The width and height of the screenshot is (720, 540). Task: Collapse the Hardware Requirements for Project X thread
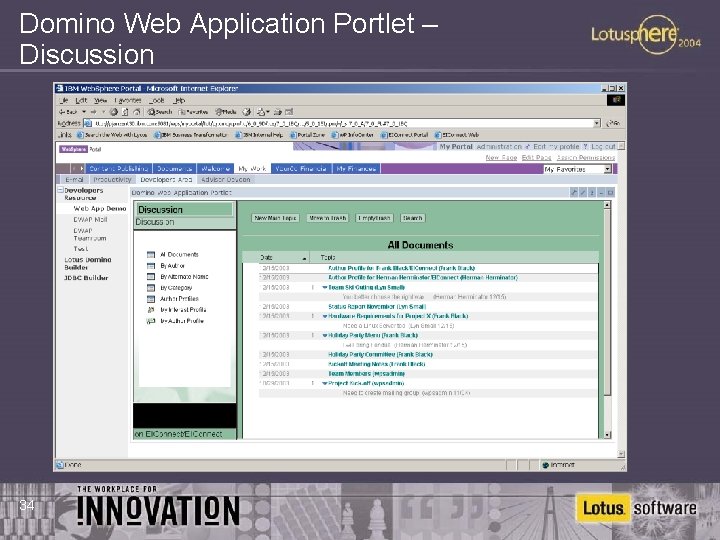(325, 316)
